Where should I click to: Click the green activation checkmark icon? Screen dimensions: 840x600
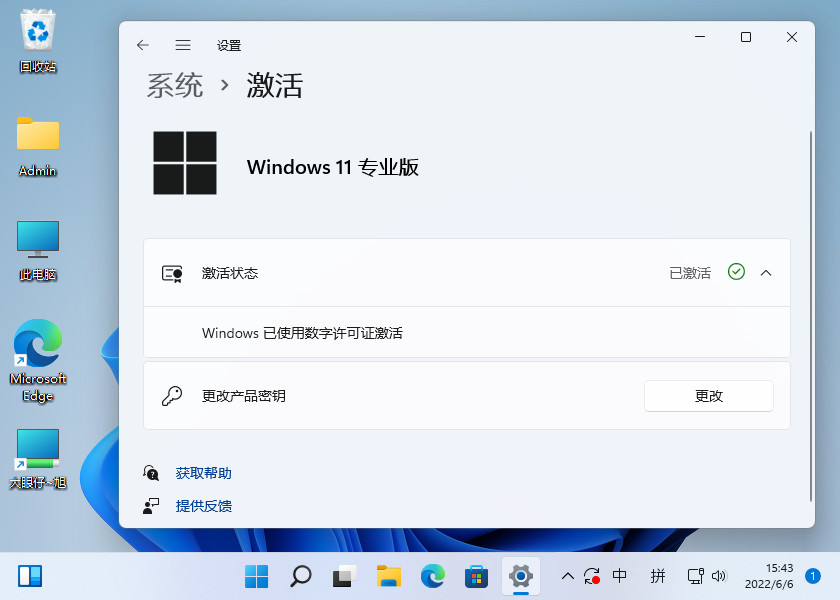point(737,272)
